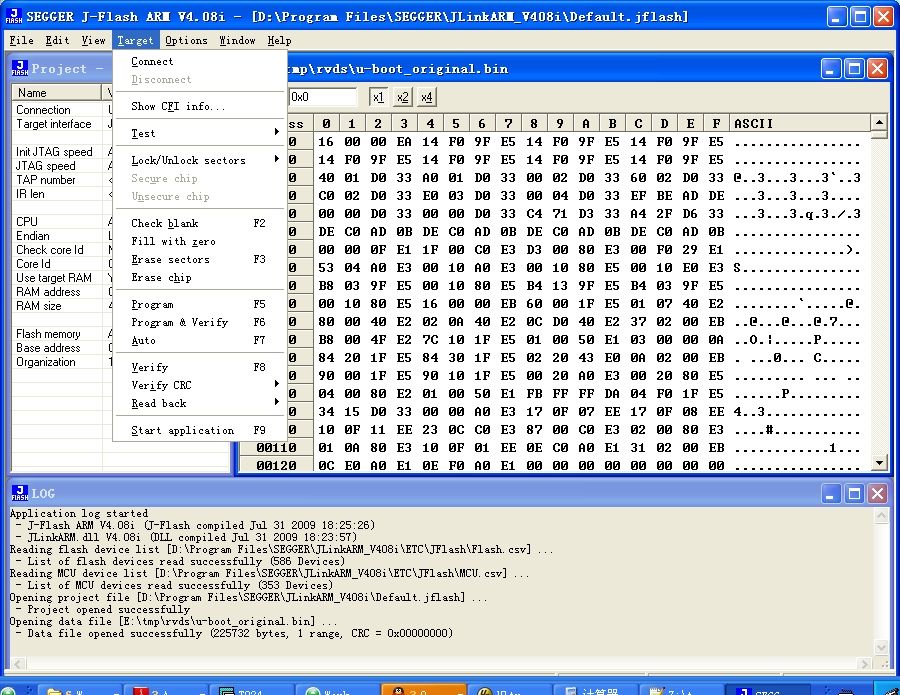Screen dimensions: 900x695
Task: Click the J-Flash icon on LOG window
Action: click(19, 493)
